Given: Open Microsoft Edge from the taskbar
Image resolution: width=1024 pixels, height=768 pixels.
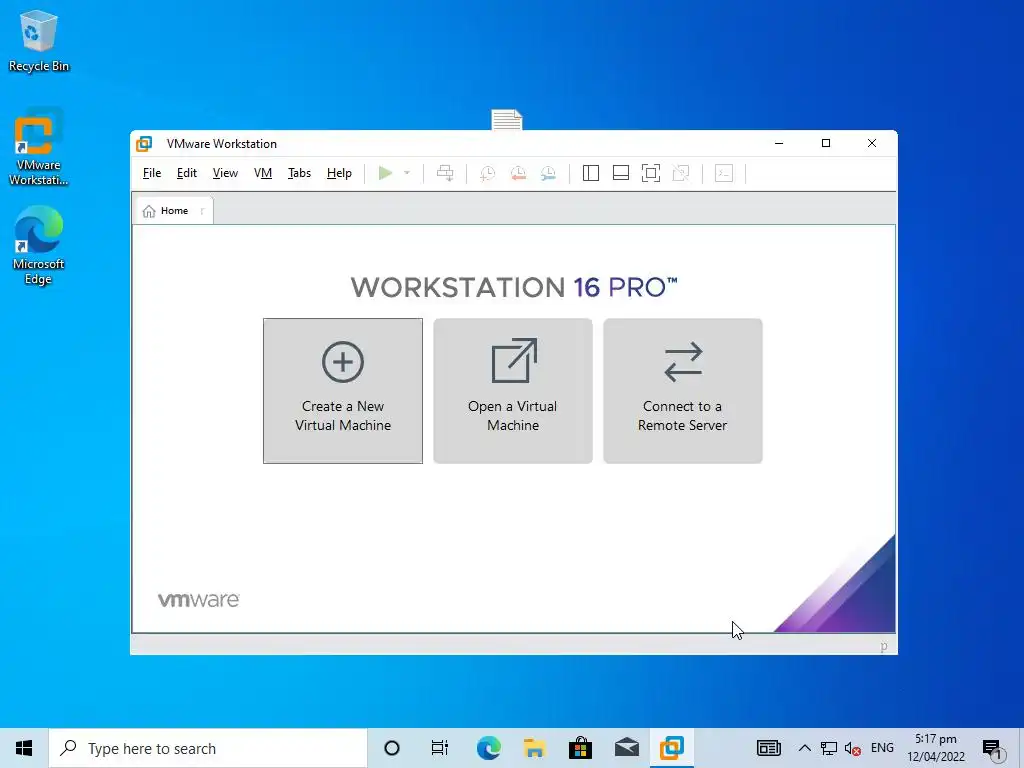Looking at the screenshot, I should click(488, 748).
